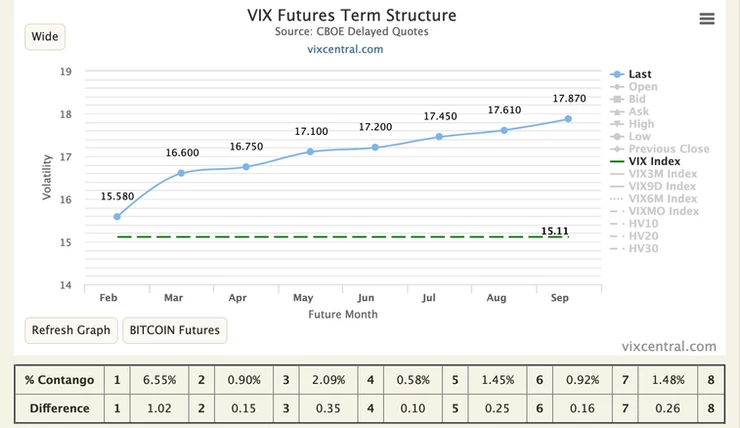The height and width of the screenshot is (428, 740).
Task: Toggle the Last series in legend
Action: [640, 74]
